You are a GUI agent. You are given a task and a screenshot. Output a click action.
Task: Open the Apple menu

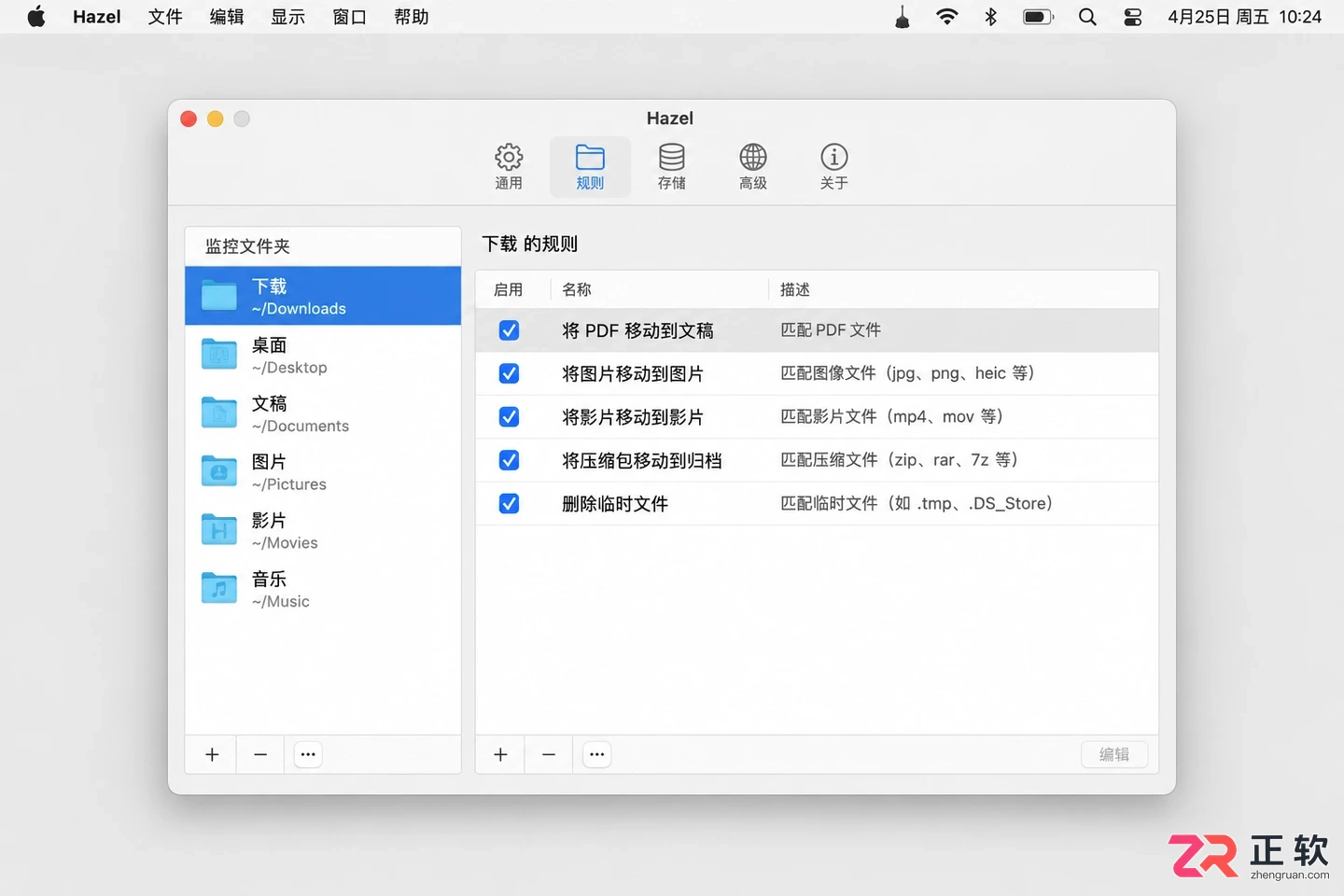pos(36,17)
